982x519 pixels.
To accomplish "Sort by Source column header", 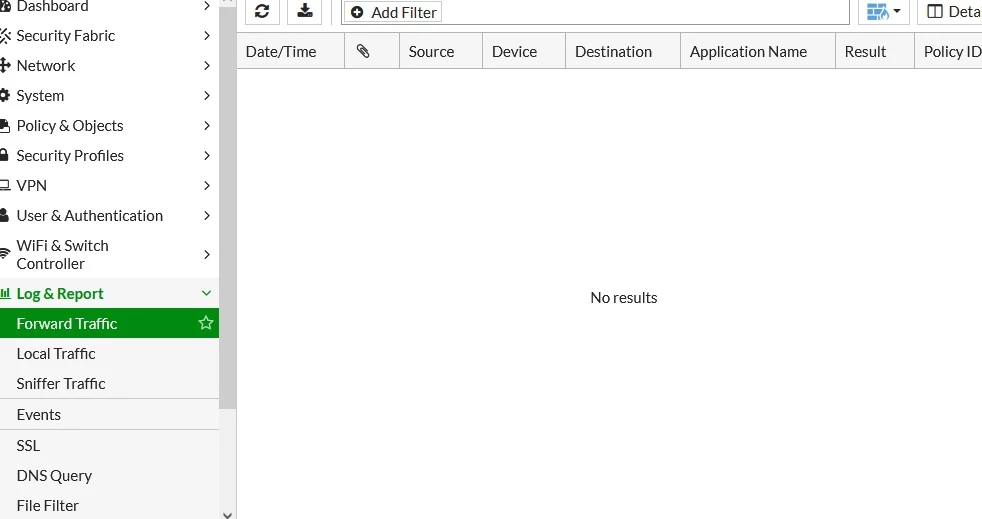I will tap(441, 51).
